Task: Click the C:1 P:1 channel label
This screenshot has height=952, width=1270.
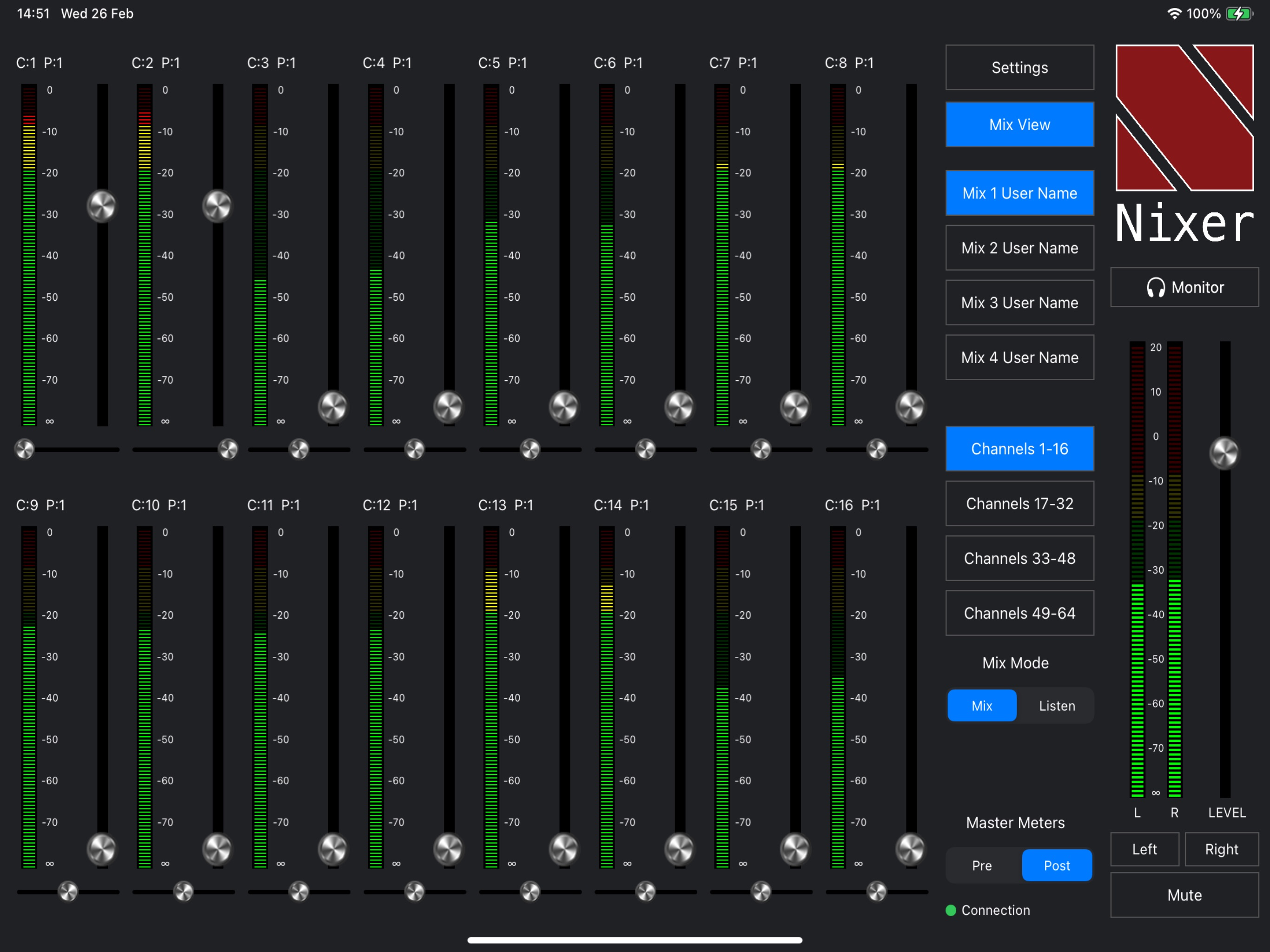Action: pyautogui.click(x=39, y=63)
